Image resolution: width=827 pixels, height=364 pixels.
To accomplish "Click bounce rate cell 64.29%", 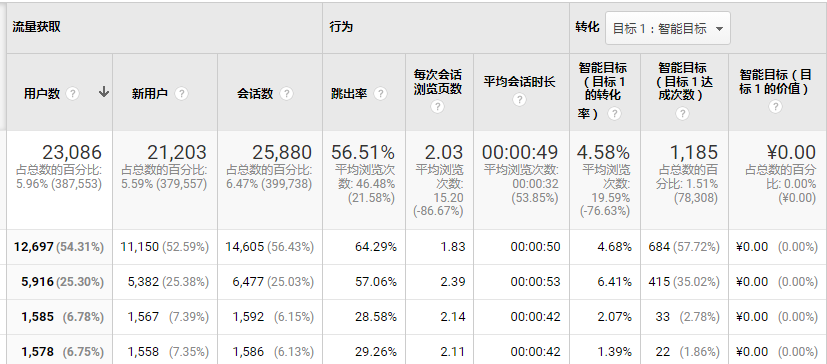I will (376, 247).
